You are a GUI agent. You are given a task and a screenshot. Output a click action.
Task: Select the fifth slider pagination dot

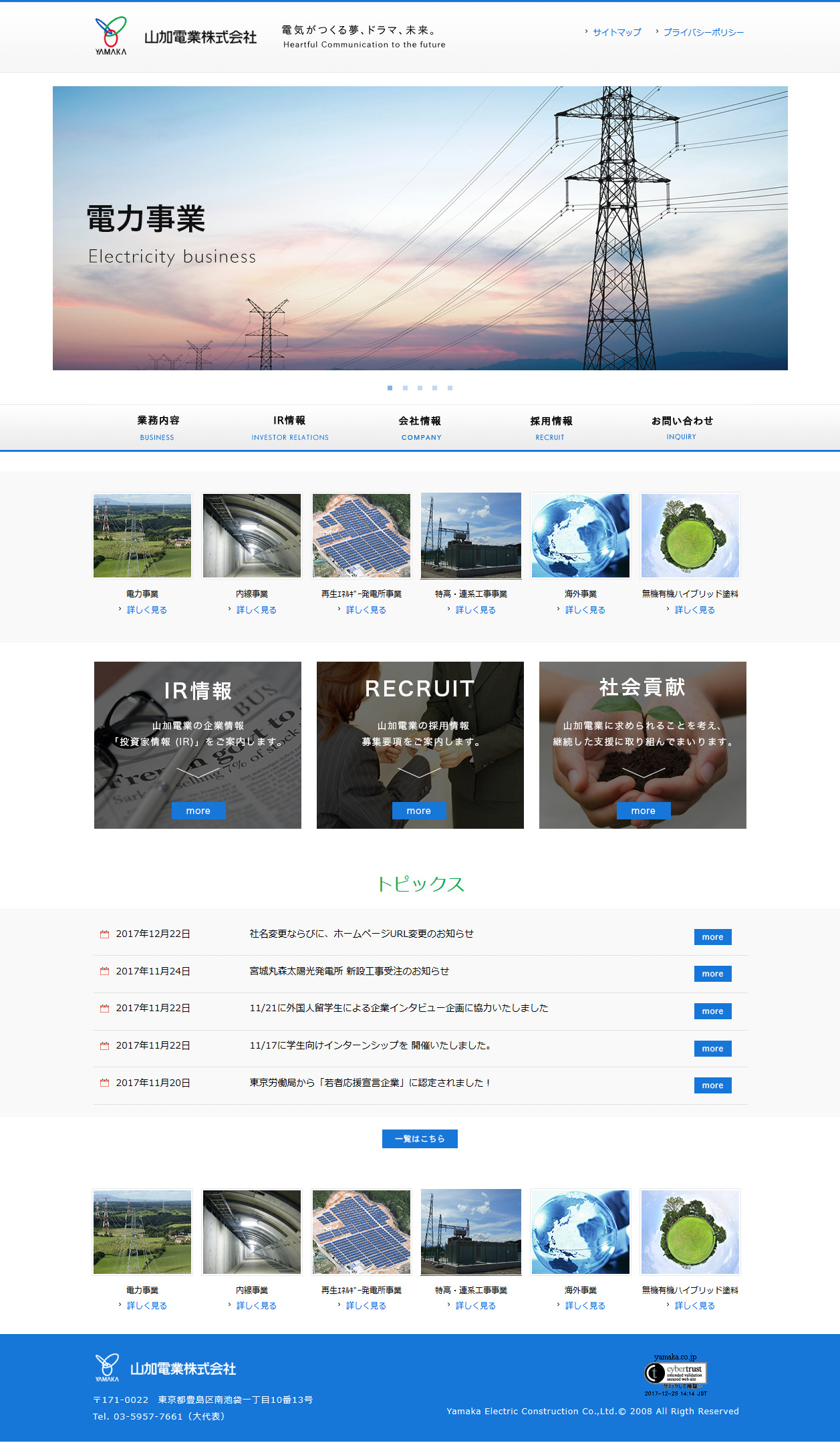click(450, 388)
